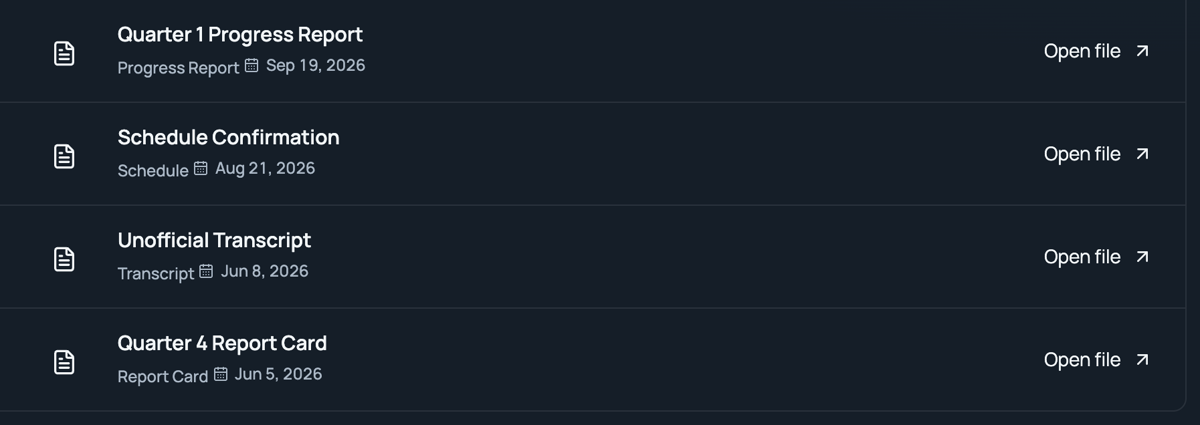The width and height of the screenshot is (1200, 425).
Task: Open file for Quarter 4 Report Card
Action: [x=1097, y=360]
